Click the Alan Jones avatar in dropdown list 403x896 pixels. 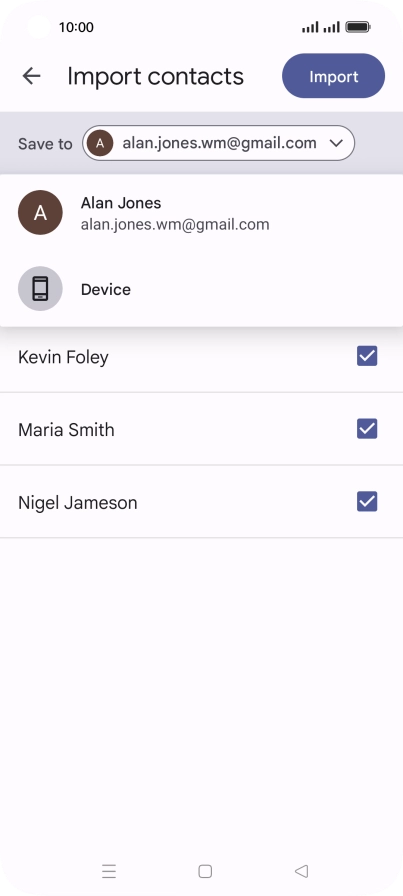click(x=40, y=213)
